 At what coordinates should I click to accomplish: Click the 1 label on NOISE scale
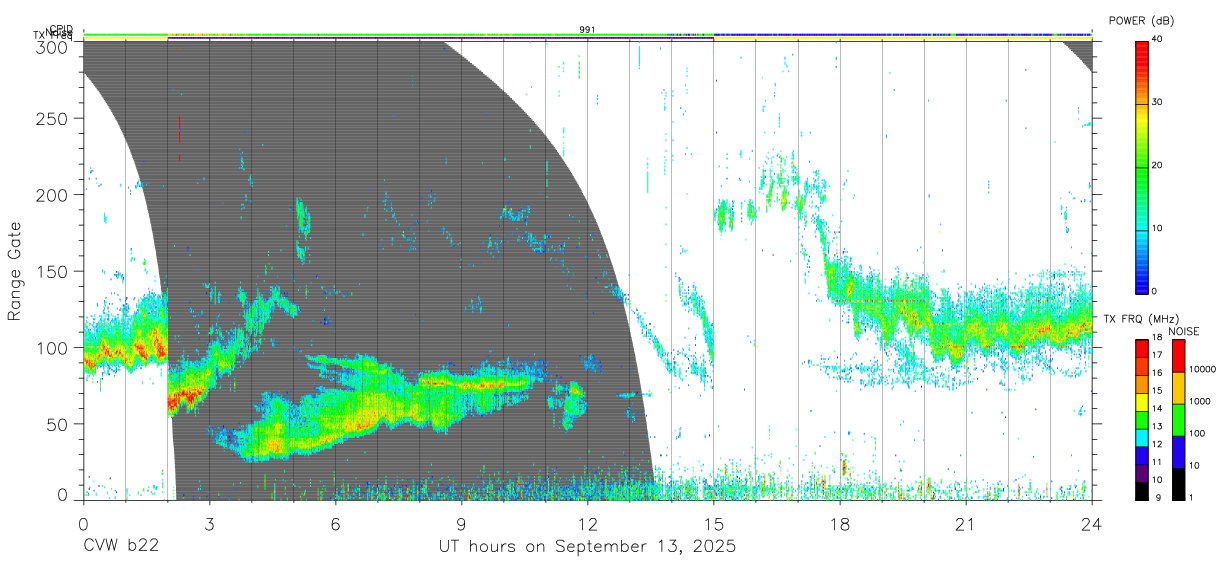click(x=1192, y=497)
